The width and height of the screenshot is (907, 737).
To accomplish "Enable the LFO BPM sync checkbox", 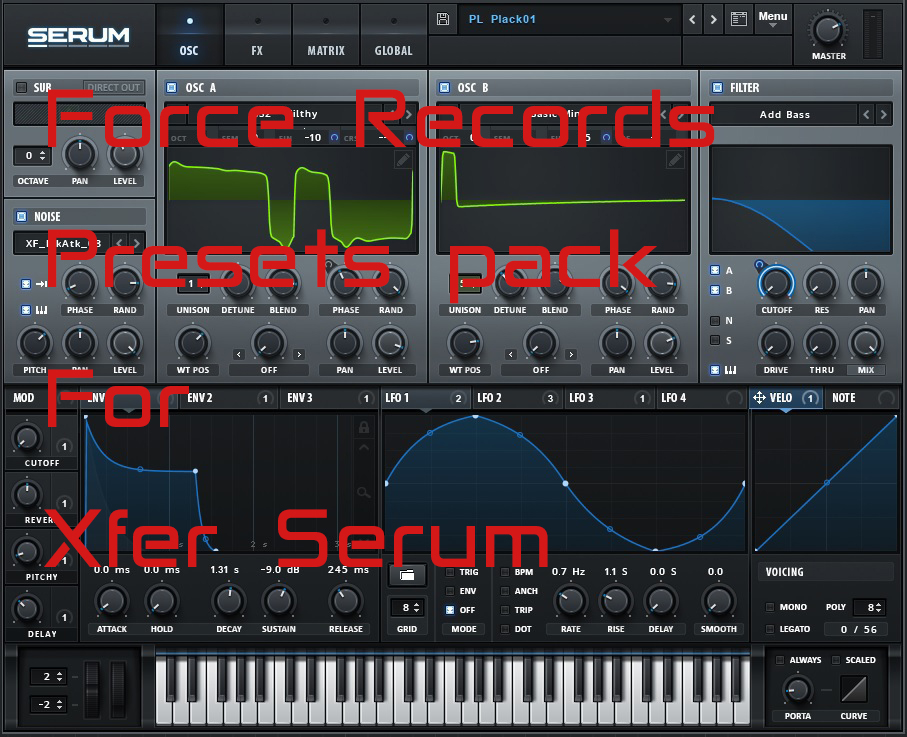I will coord(505,572).
